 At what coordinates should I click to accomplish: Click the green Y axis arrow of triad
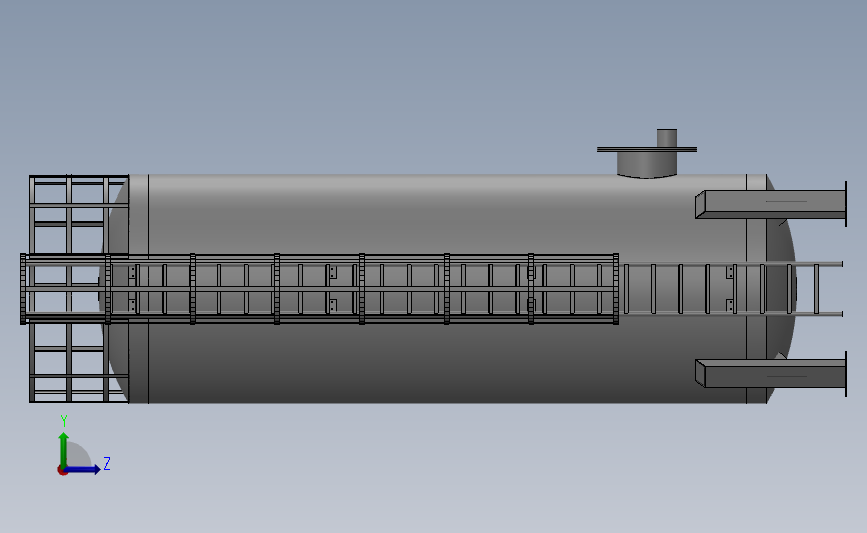click(x=64, y=449)
